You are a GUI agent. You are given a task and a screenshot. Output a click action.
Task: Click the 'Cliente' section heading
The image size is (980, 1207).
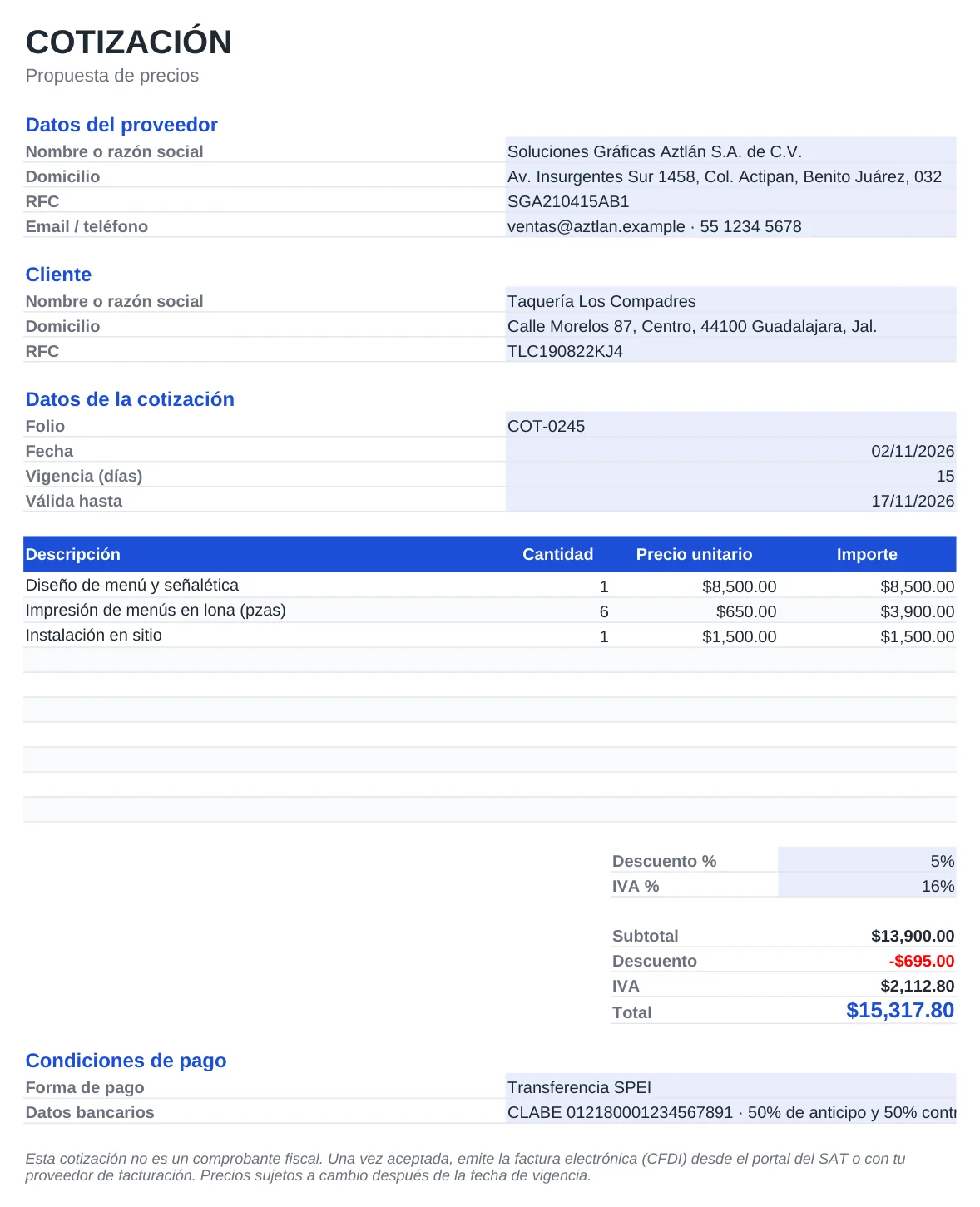[x=58, y=275]
